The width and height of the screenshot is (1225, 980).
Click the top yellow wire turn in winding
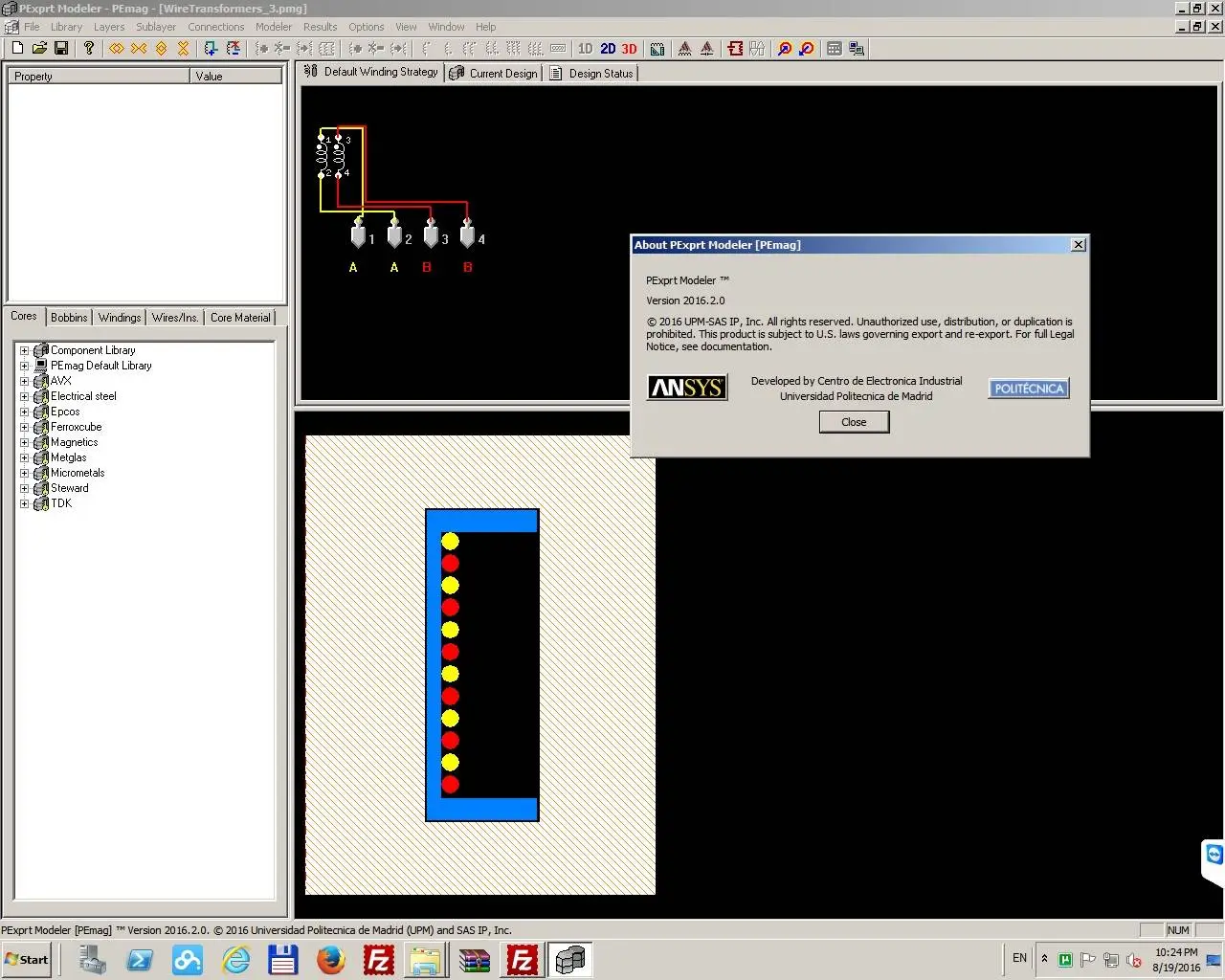click(450, 541)
